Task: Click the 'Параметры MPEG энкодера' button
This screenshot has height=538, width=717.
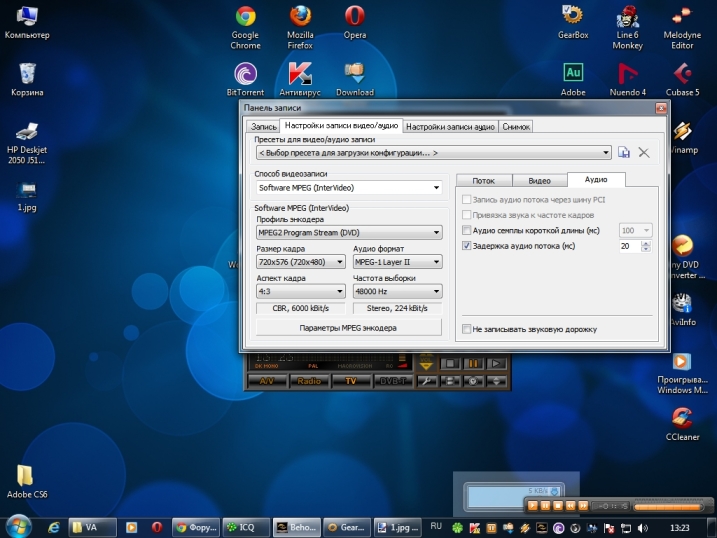Action: coord(348,327)
